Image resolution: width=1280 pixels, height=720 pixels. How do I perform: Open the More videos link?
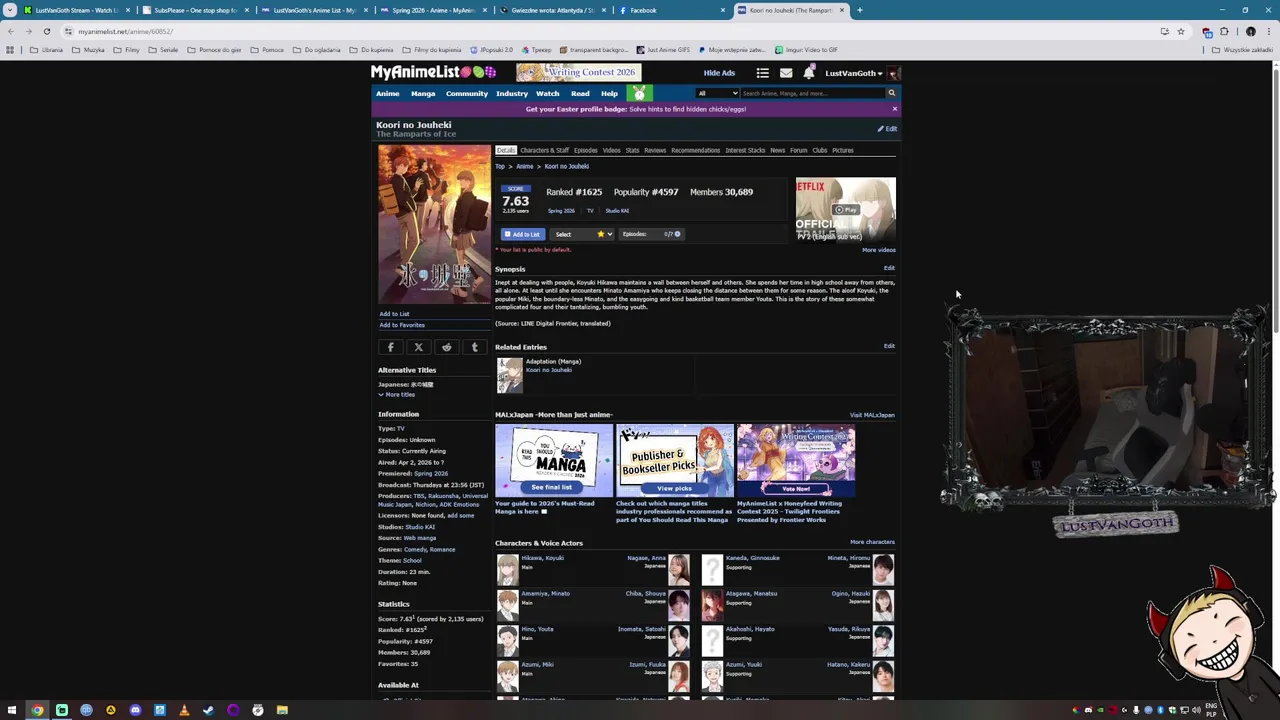(x=879, y=250)
